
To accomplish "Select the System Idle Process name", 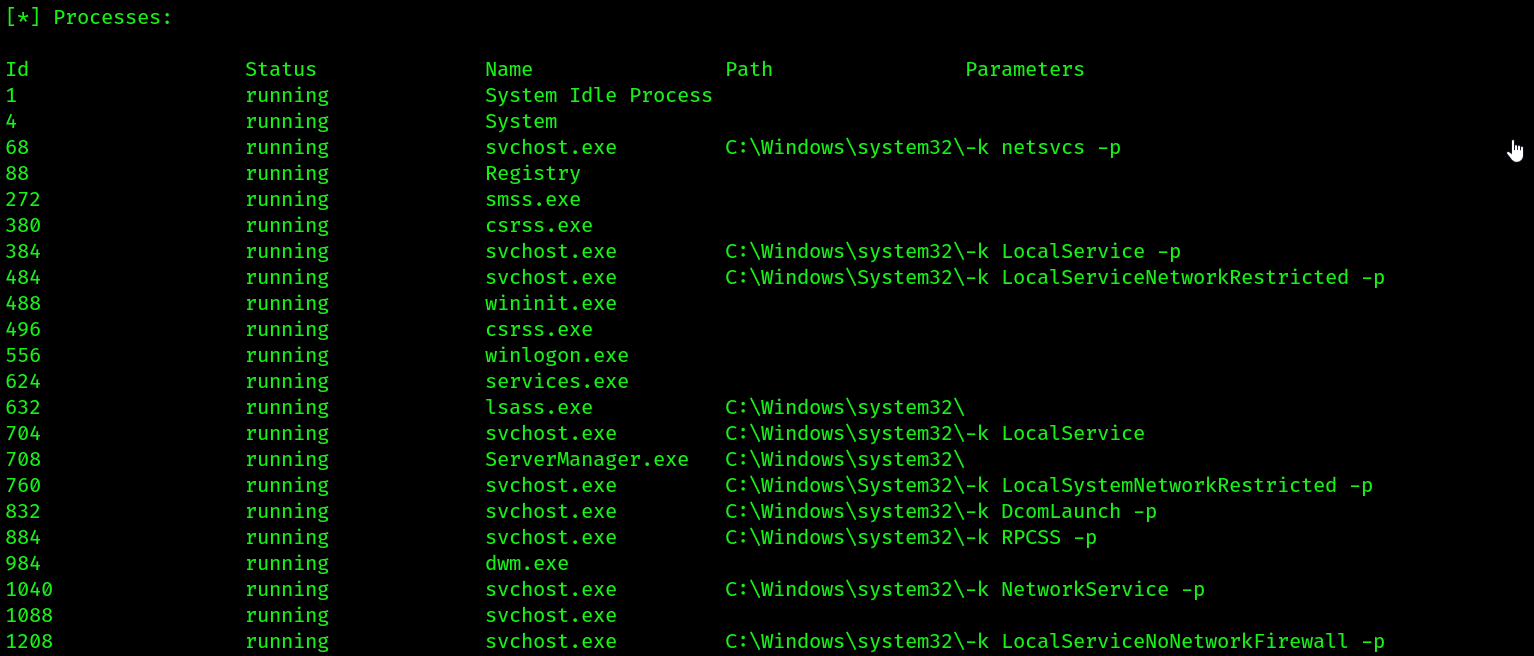I will tap(599, 95).
